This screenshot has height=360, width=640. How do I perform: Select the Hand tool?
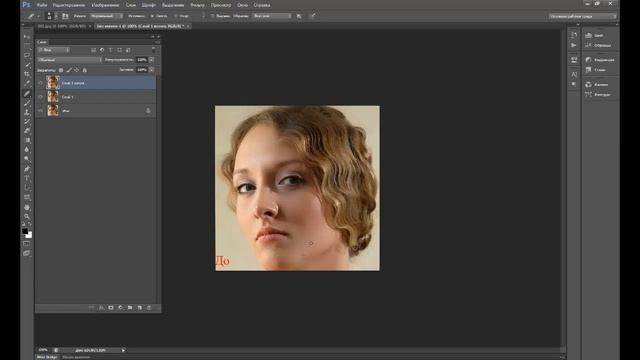click(x=27, y=207)
